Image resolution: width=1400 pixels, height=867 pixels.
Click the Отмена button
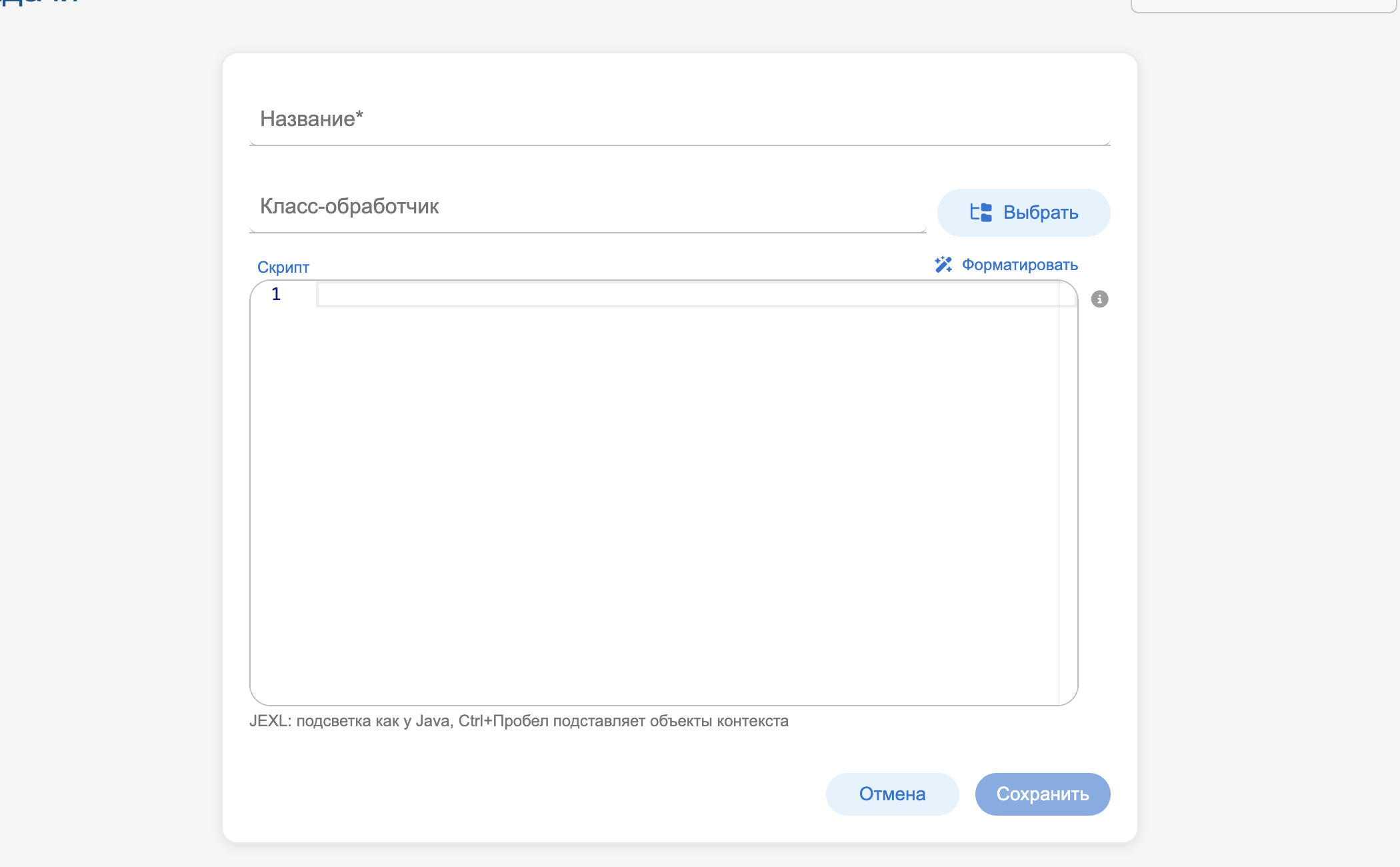(x=892, y=794)
